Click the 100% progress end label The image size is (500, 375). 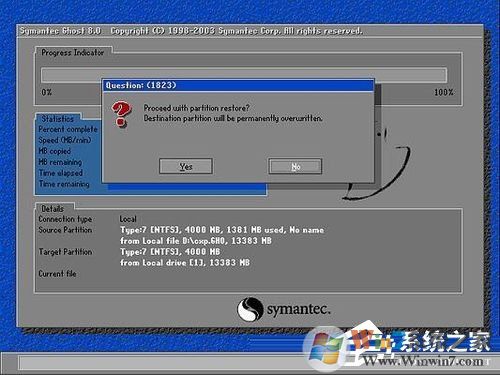pos(444,92)
